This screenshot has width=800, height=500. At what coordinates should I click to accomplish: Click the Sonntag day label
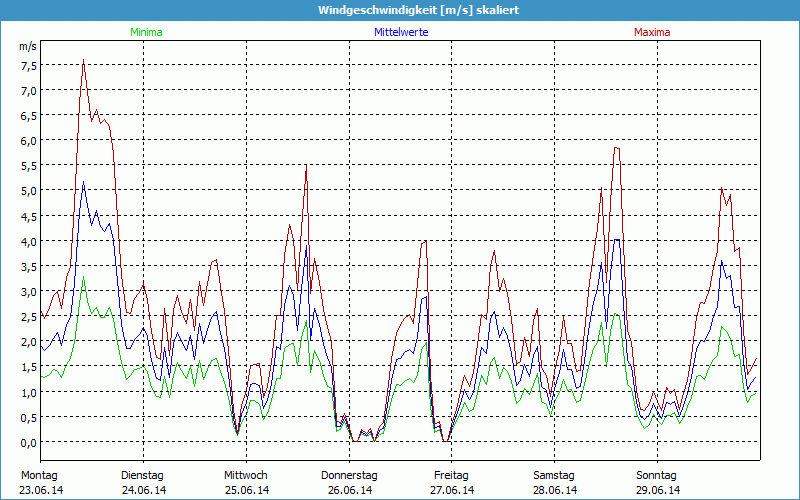click(657, 476)
